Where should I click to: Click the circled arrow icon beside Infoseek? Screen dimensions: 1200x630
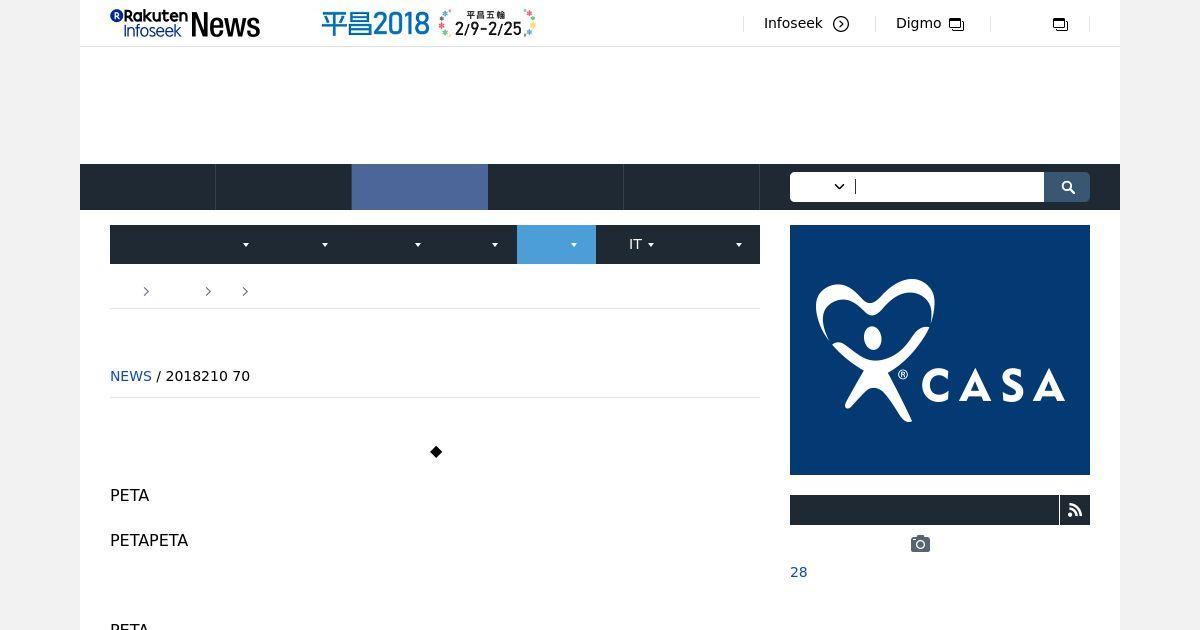point(841,24)
